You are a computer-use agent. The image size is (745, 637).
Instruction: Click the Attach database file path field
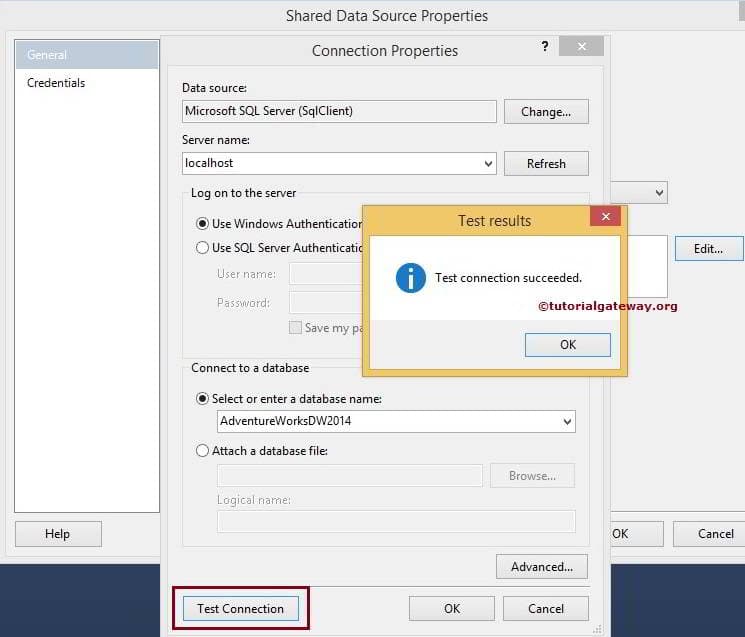(x=350, y=476)
